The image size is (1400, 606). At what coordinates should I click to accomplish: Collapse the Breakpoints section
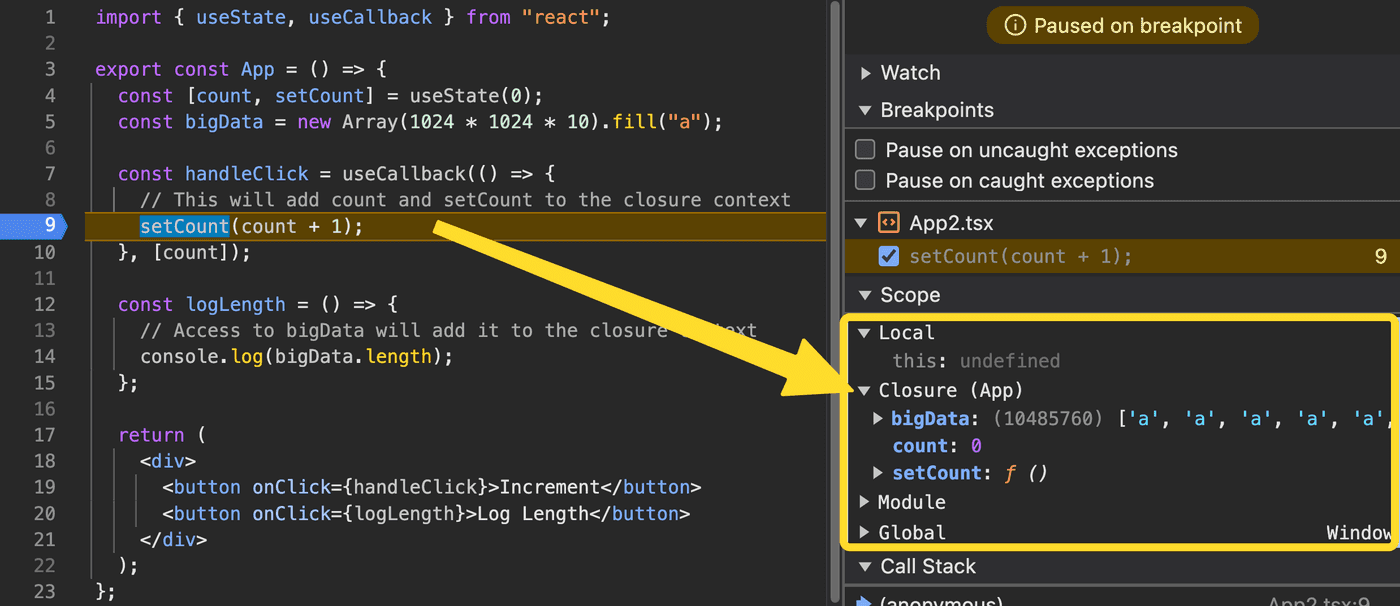click(865, 110)
